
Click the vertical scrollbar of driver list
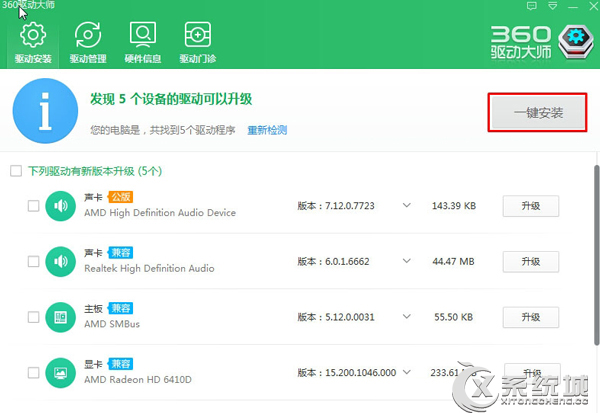coord(596,255)
